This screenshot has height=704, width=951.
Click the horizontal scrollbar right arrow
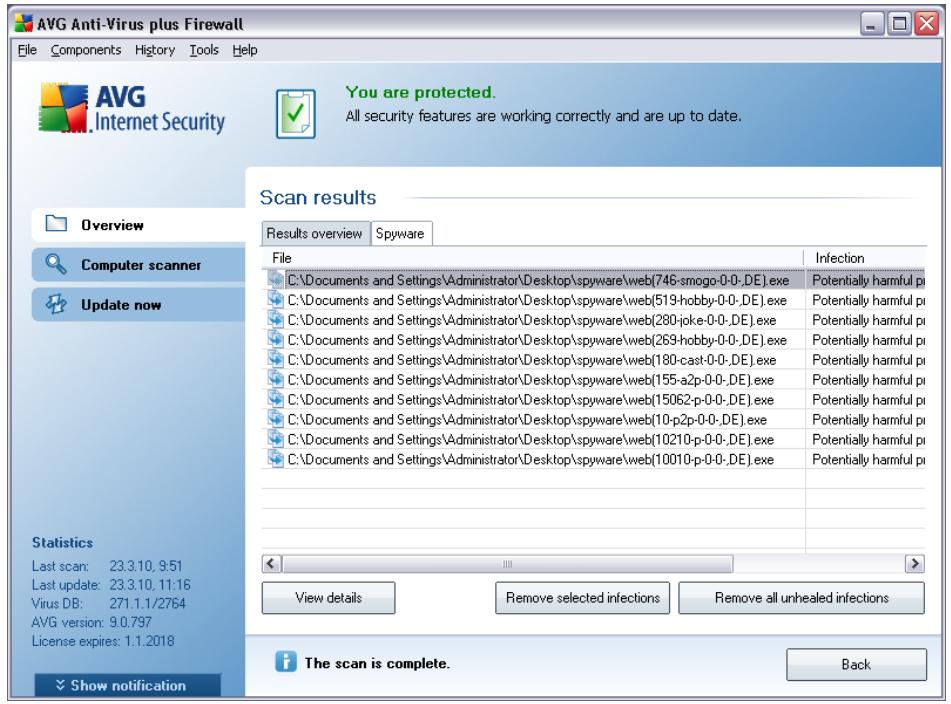tap(915, 564)
